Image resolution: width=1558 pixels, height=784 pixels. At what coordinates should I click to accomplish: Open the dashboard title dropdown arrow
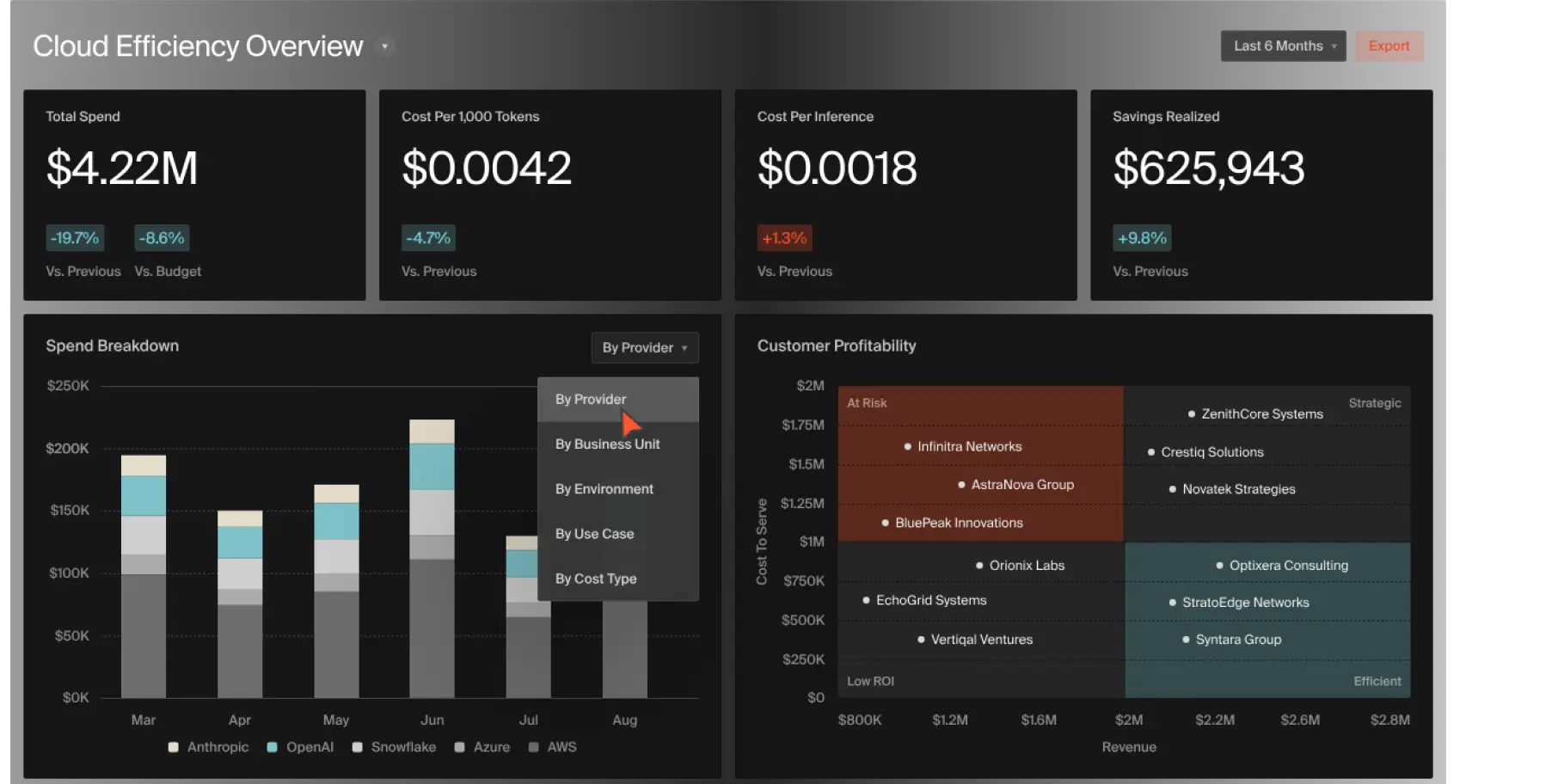click(384, 46)
